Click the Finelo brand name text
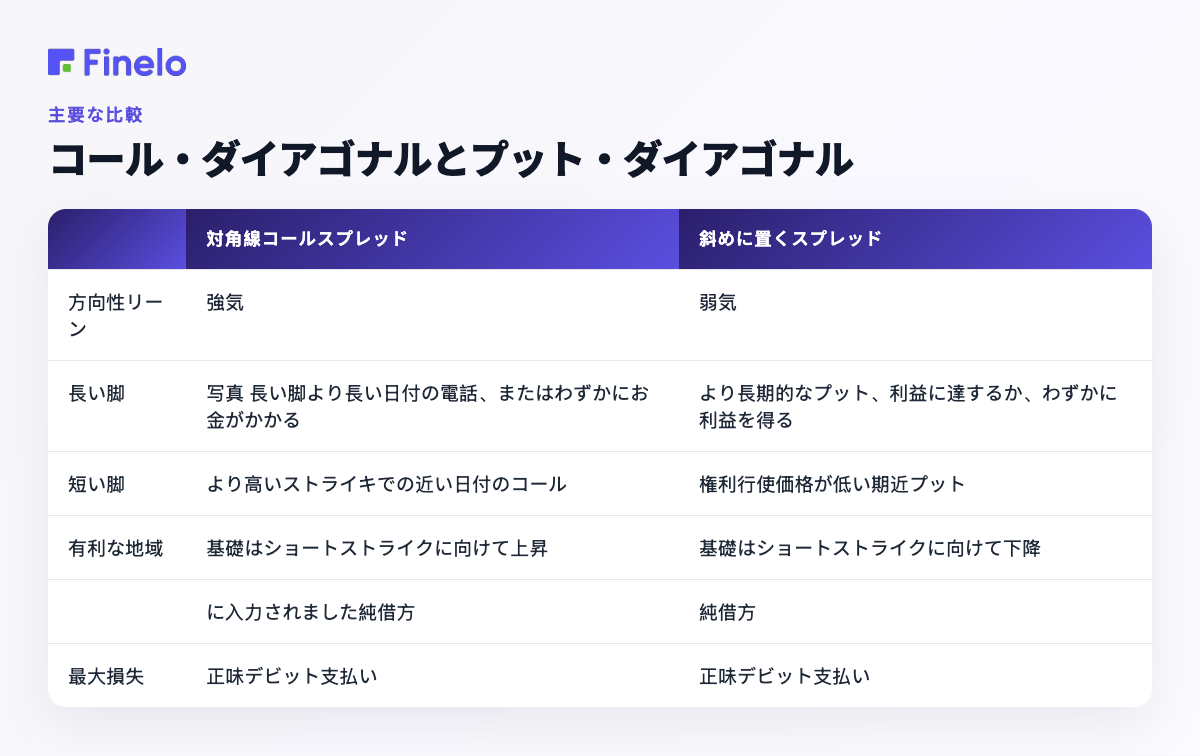The width and height of the screenshot is (1200, 756). tap(135, 62)
